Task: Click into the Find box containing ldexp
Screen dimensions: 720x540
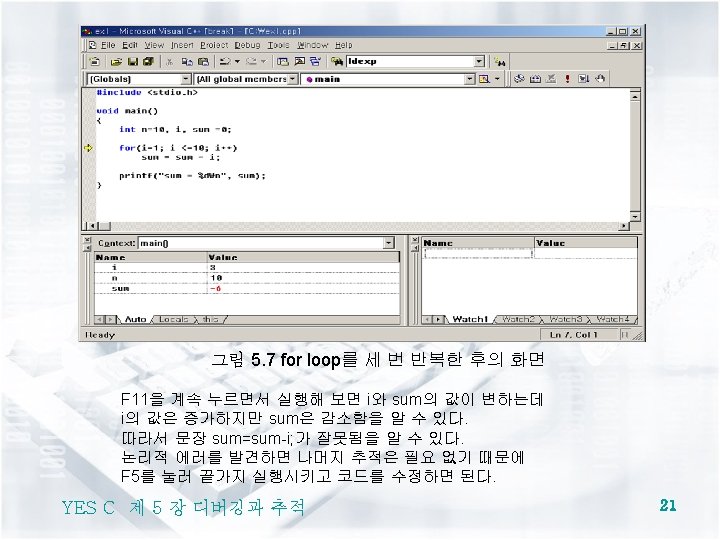Action: pyautogui.click(x=410, y=62)
